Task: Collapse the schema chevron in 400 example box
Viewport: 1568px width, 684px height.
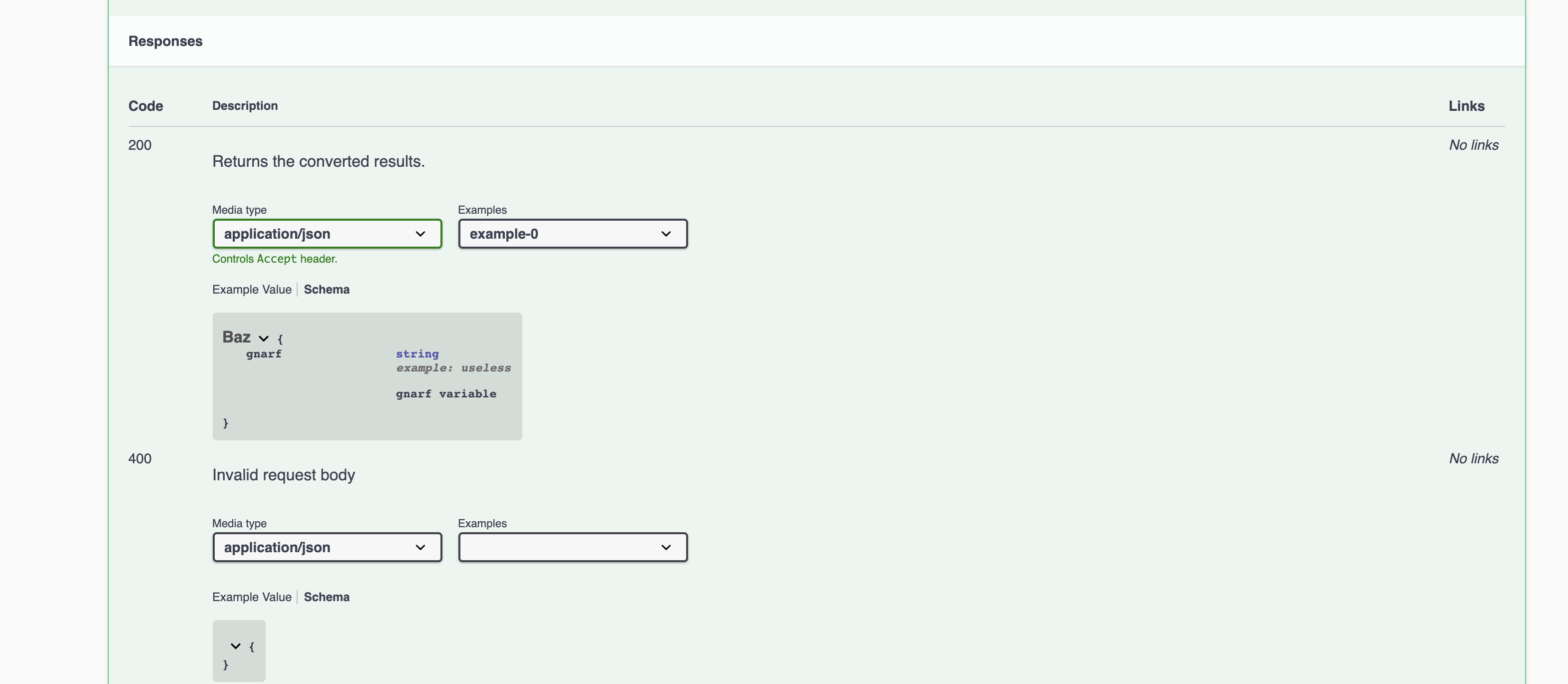Action: [x=236, y=646]
